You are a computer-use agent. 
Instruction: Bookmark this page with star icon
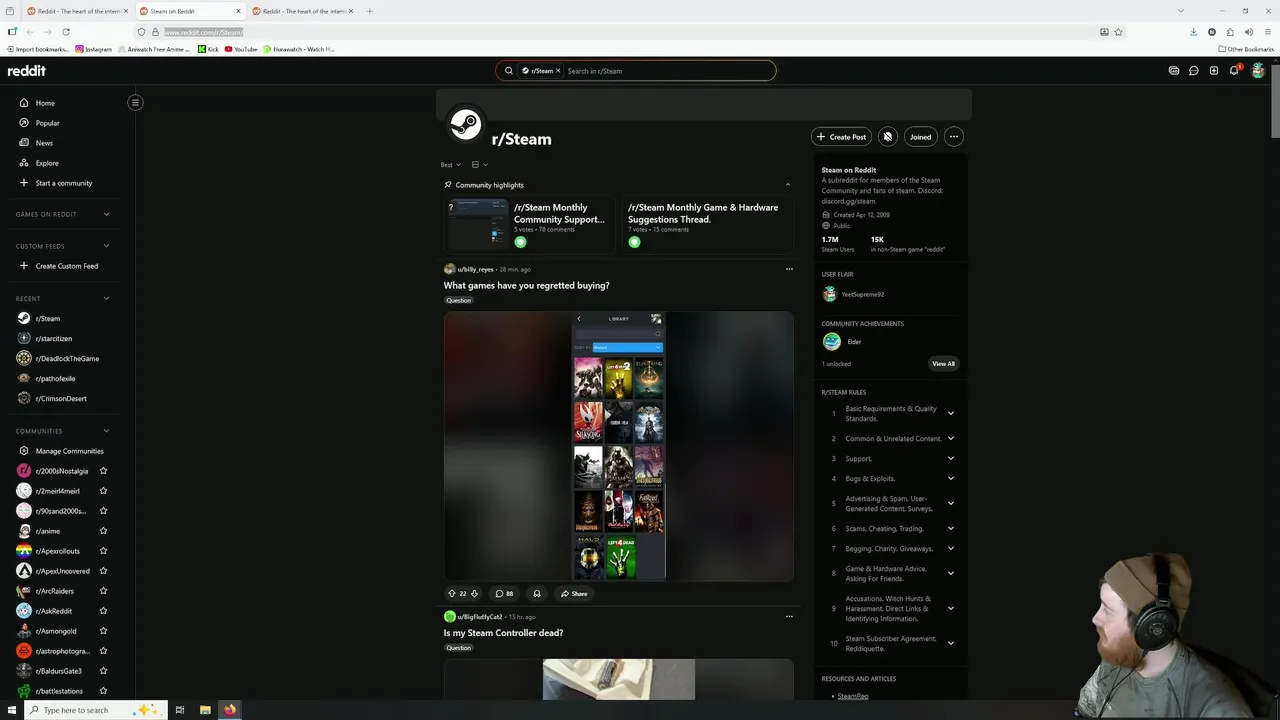[1119, 32]
